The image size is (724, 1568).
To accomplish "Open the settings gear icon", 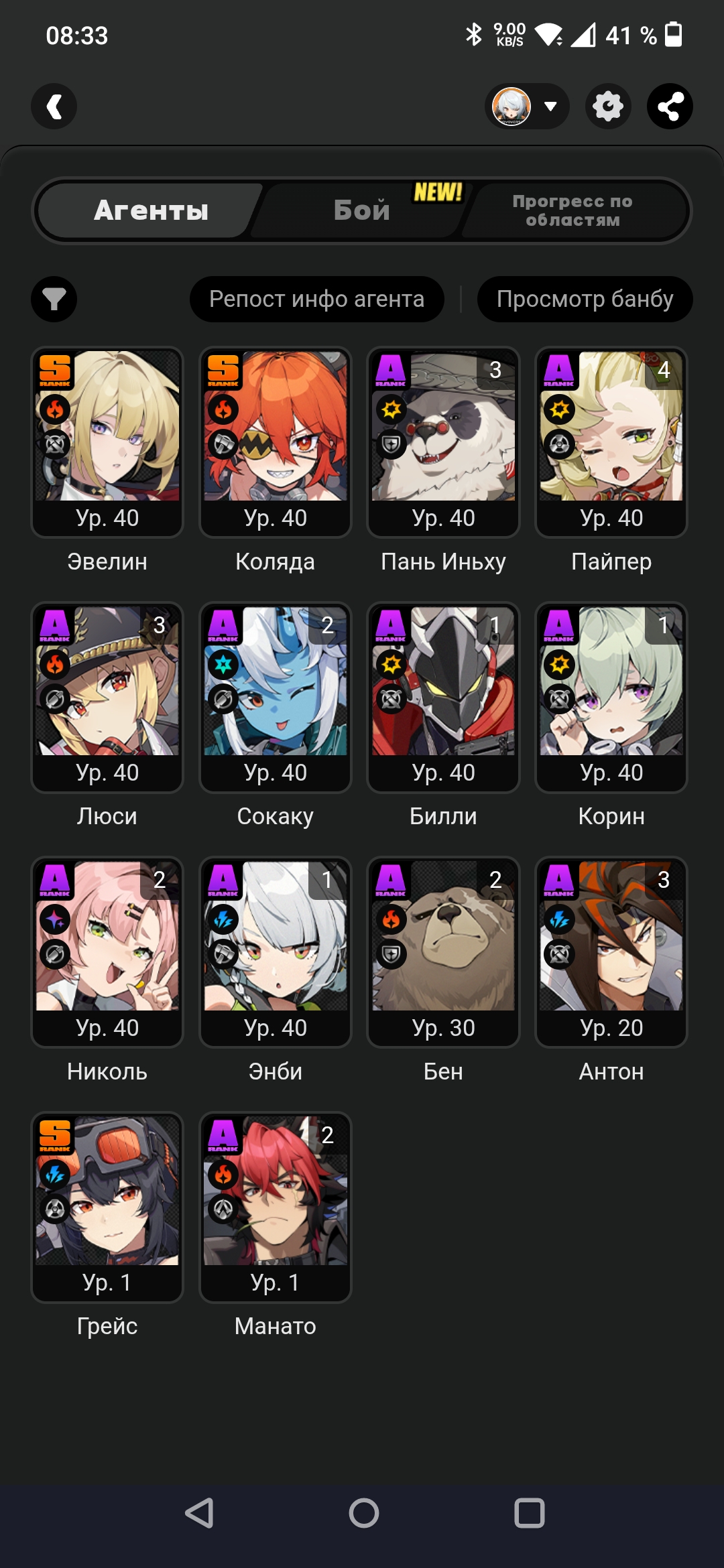I will [608, 107].
